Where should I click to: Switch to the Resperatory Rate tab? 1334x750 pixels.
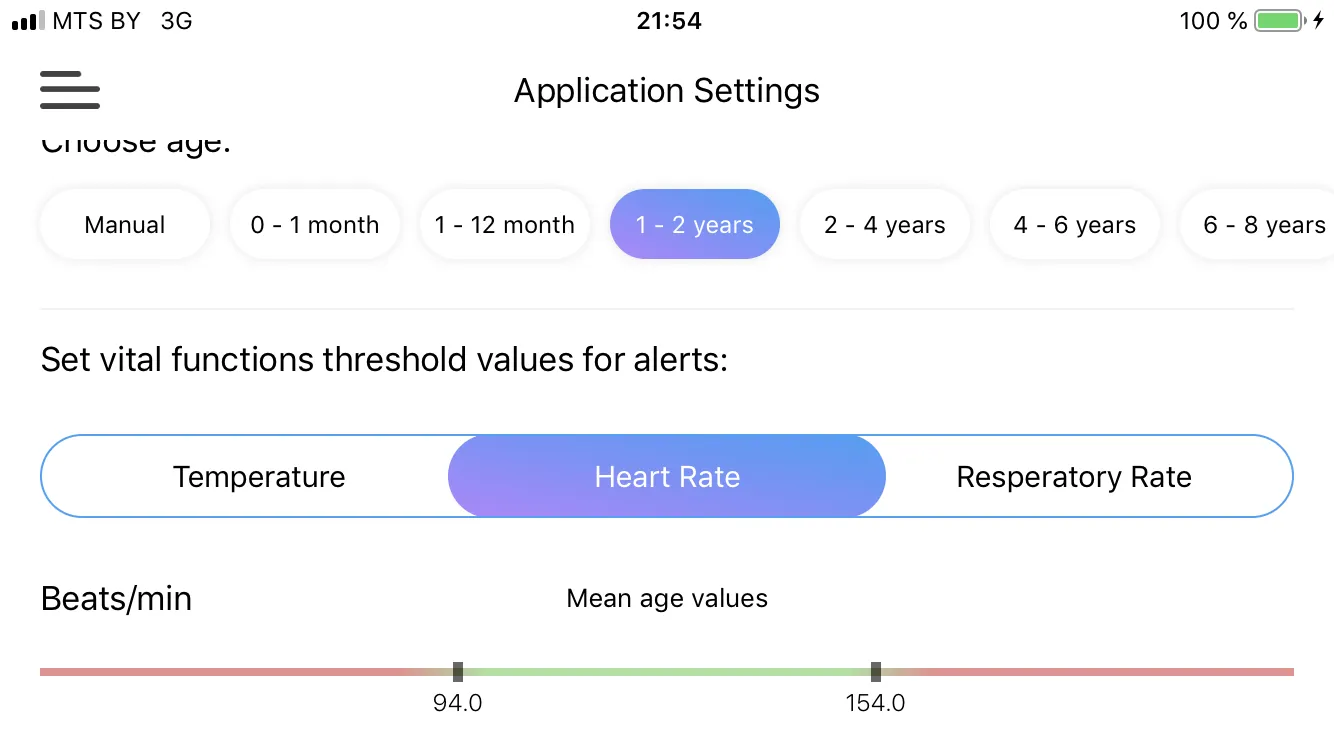click(x=1074, y=477)
